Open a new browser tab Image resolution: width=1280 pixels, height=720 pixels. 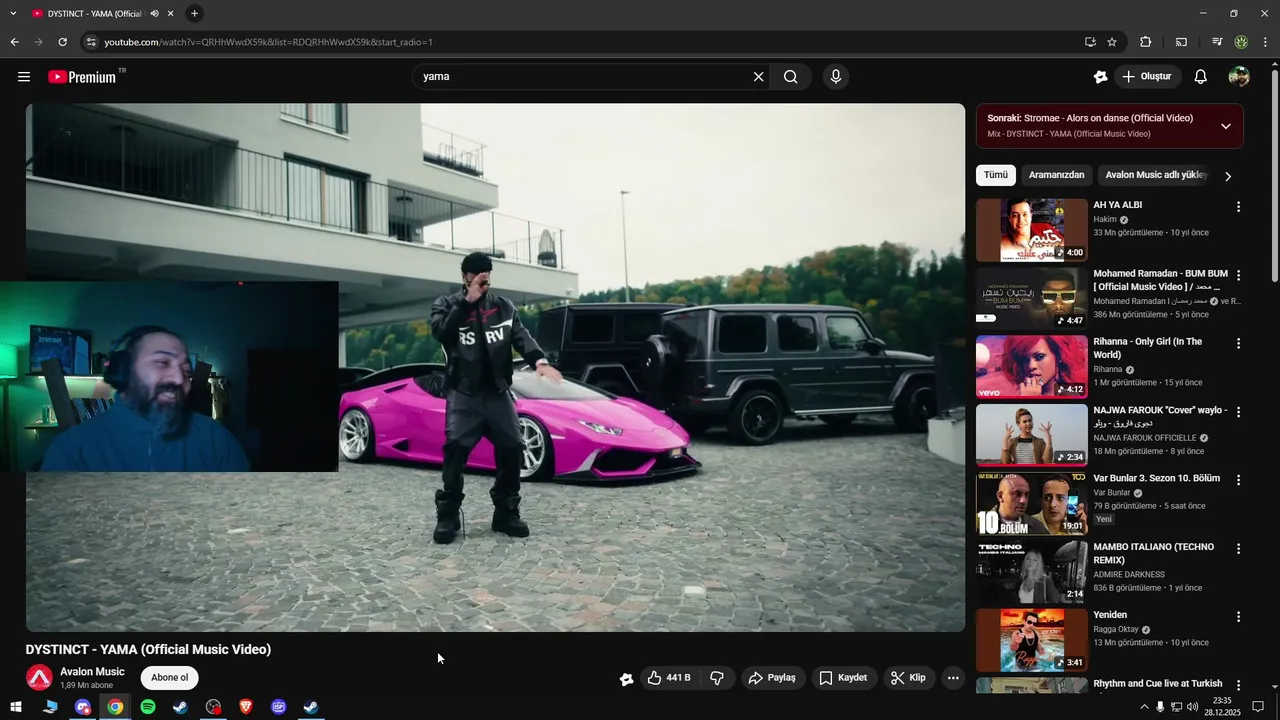(x=194, y=13)
